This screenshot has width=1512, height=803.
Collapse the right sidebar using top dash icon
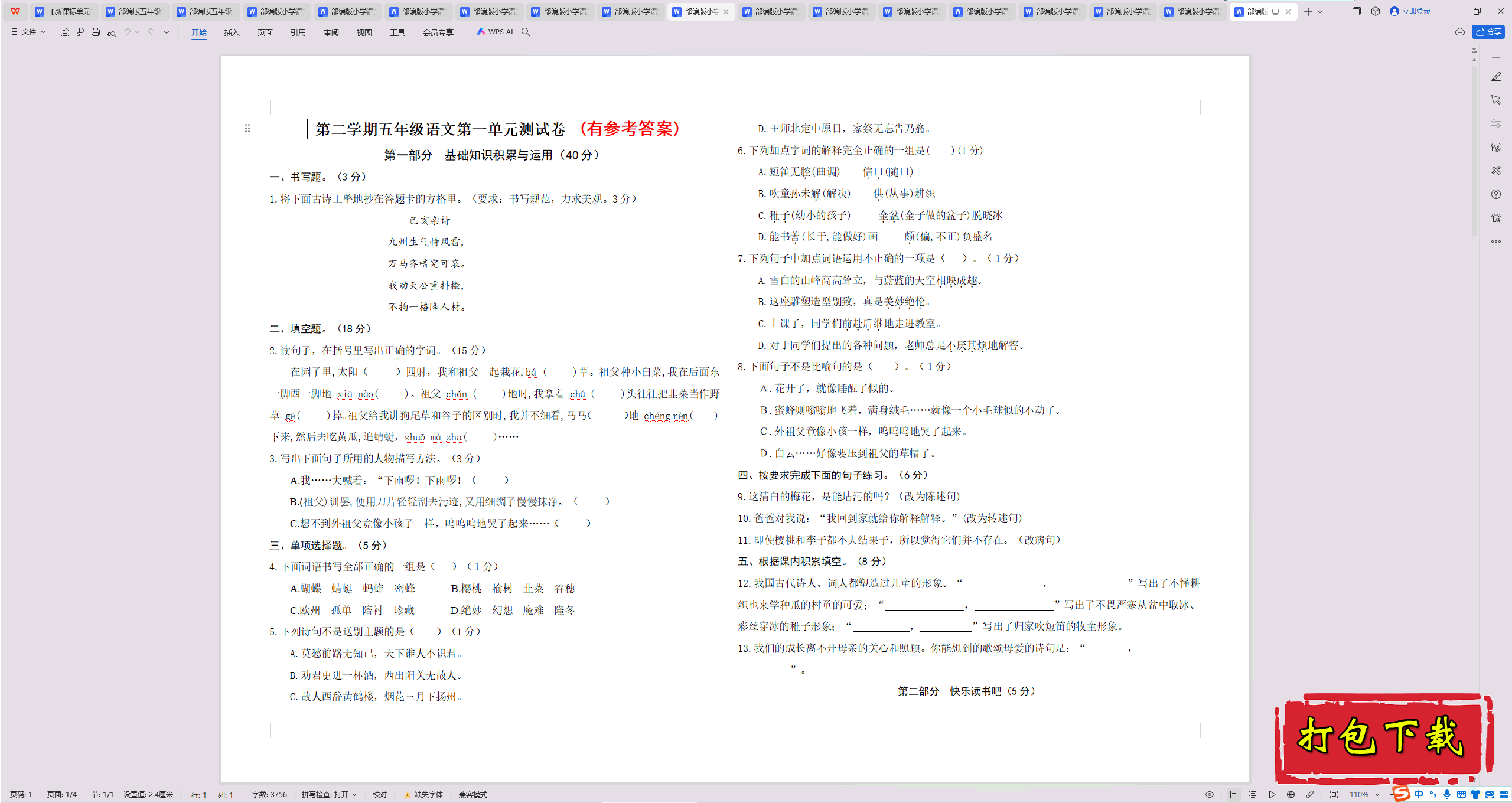click(1496, 57)
